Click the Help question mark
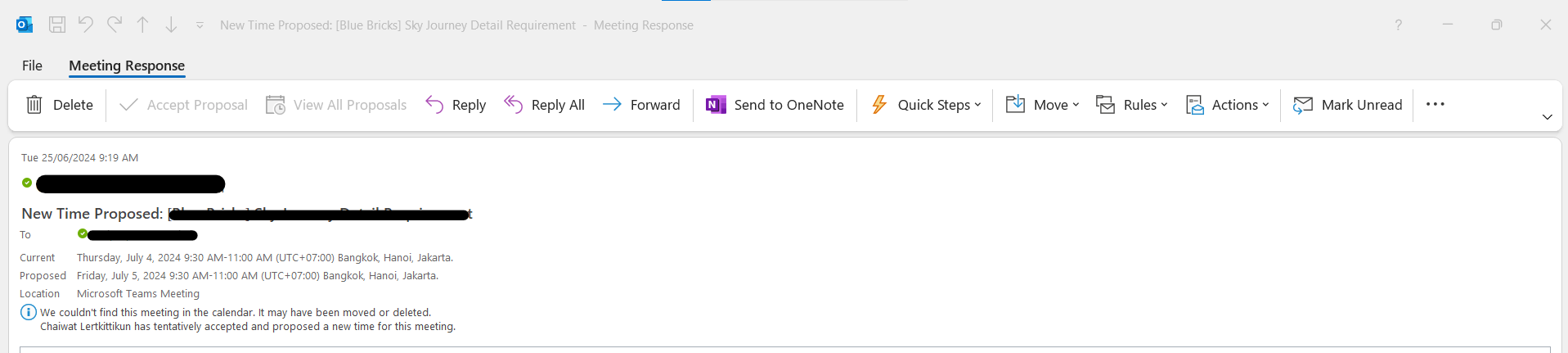Image resolution: width=1568 pixels, height=353 pixels. click(1398, 25)
